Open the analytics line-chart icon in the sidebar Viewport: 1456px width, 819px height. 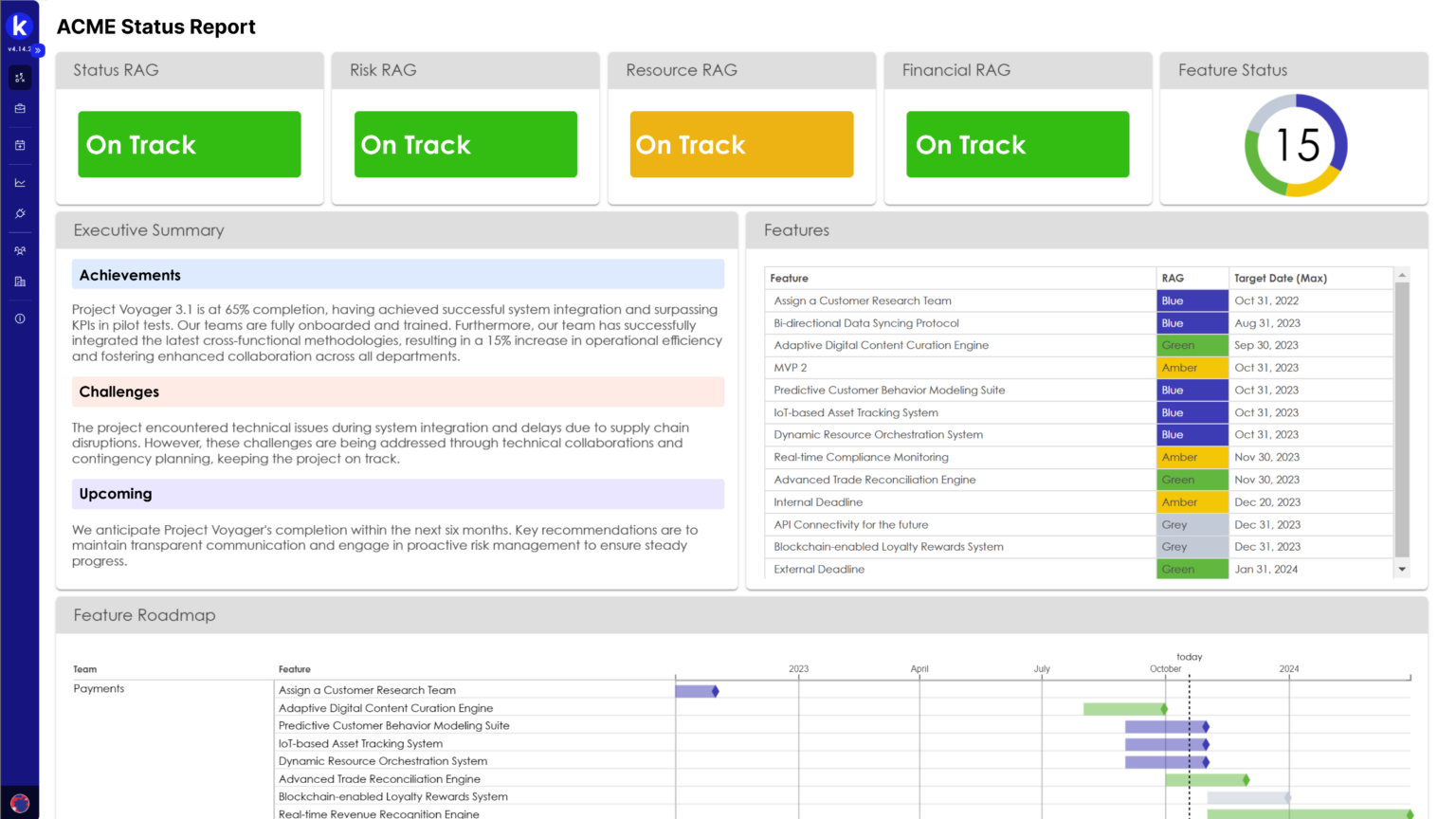[x=20, y=181]
